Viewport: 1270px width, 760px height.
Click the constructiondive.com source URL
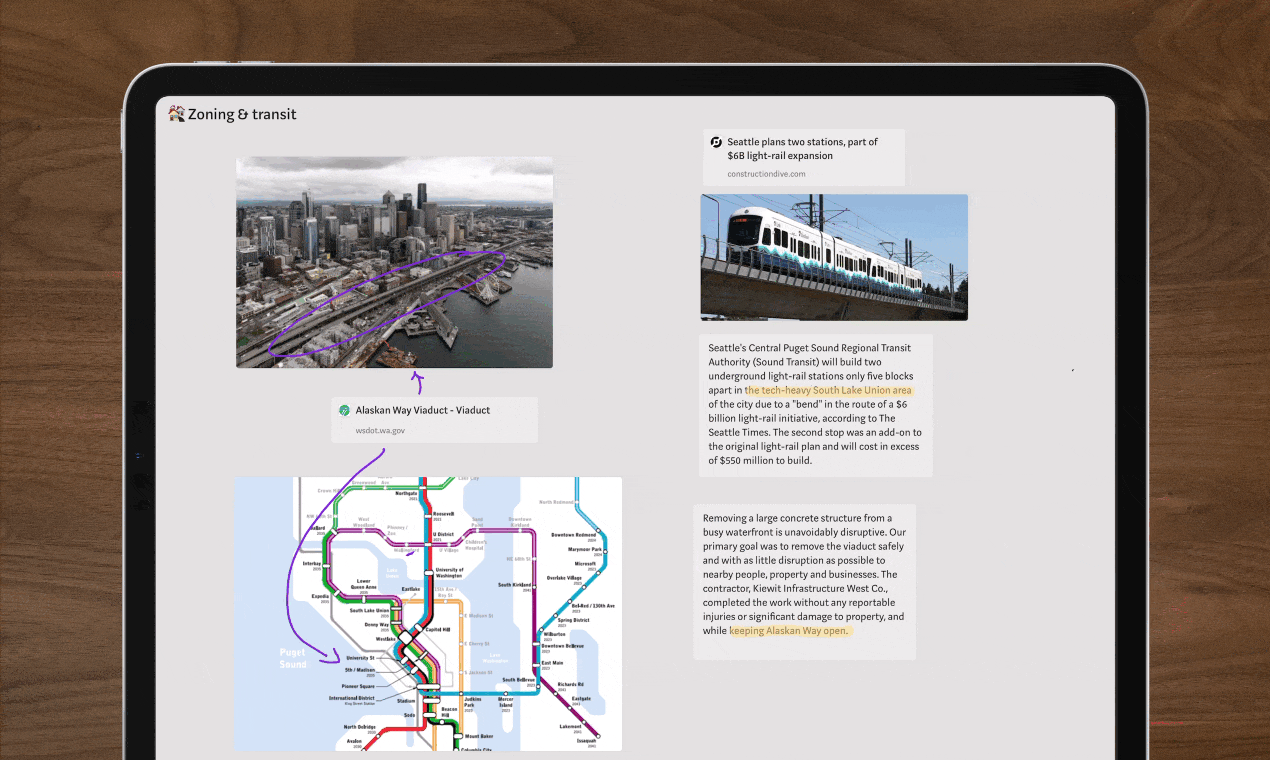click(766, 174)
